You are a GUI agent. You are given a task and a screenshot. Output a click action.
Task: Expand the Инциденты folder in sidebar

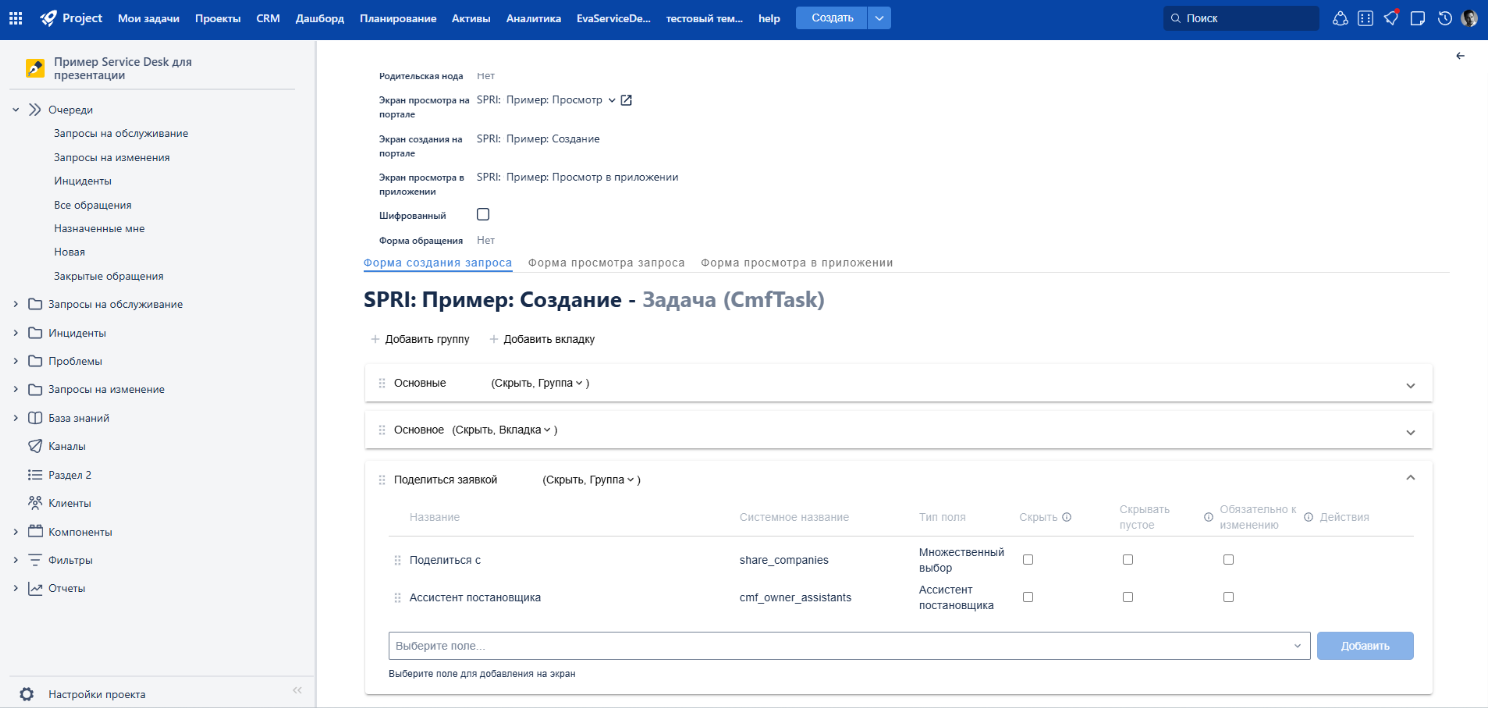pos(16,333)
